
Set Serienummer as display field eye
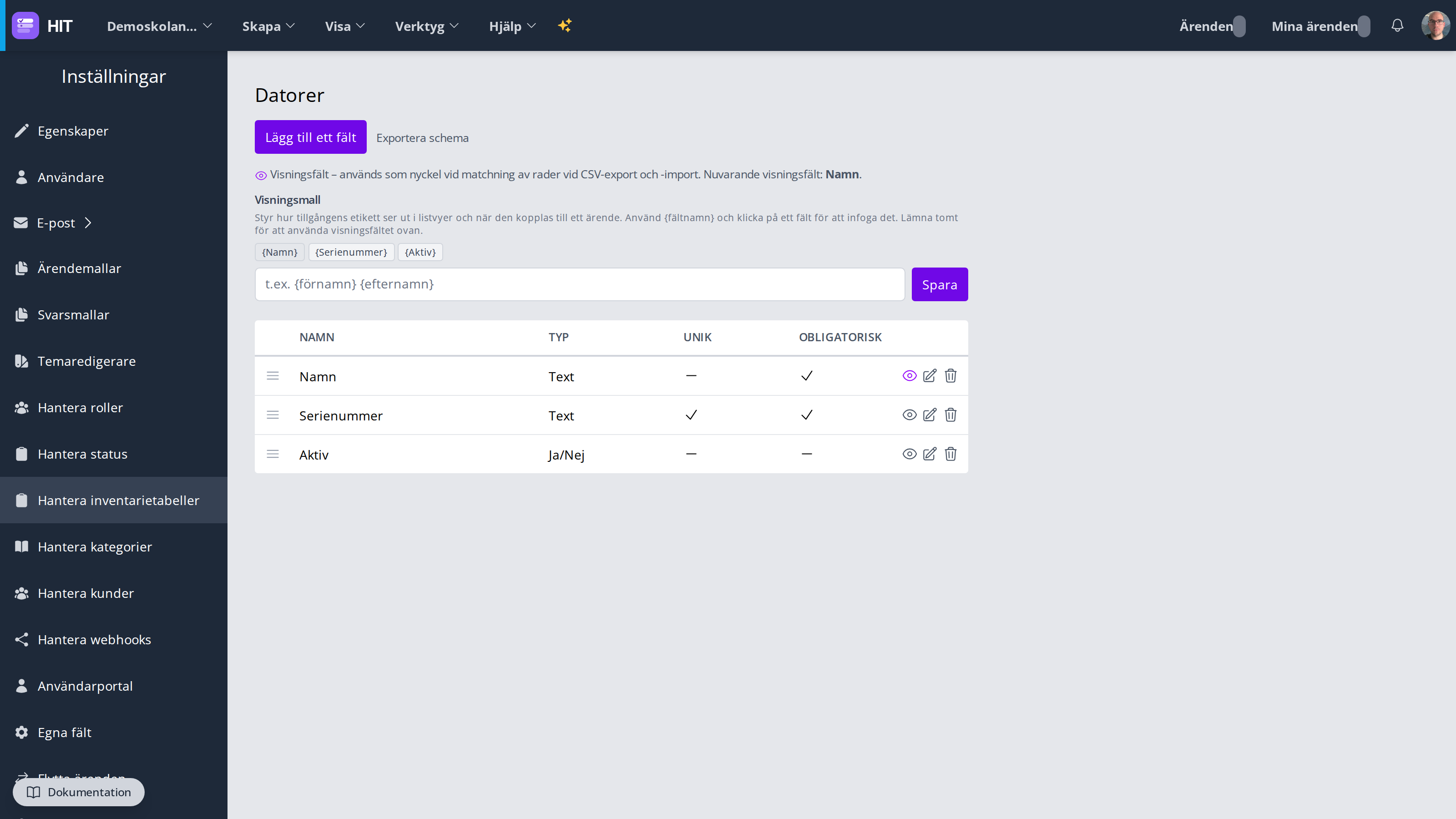coord(910,415)
